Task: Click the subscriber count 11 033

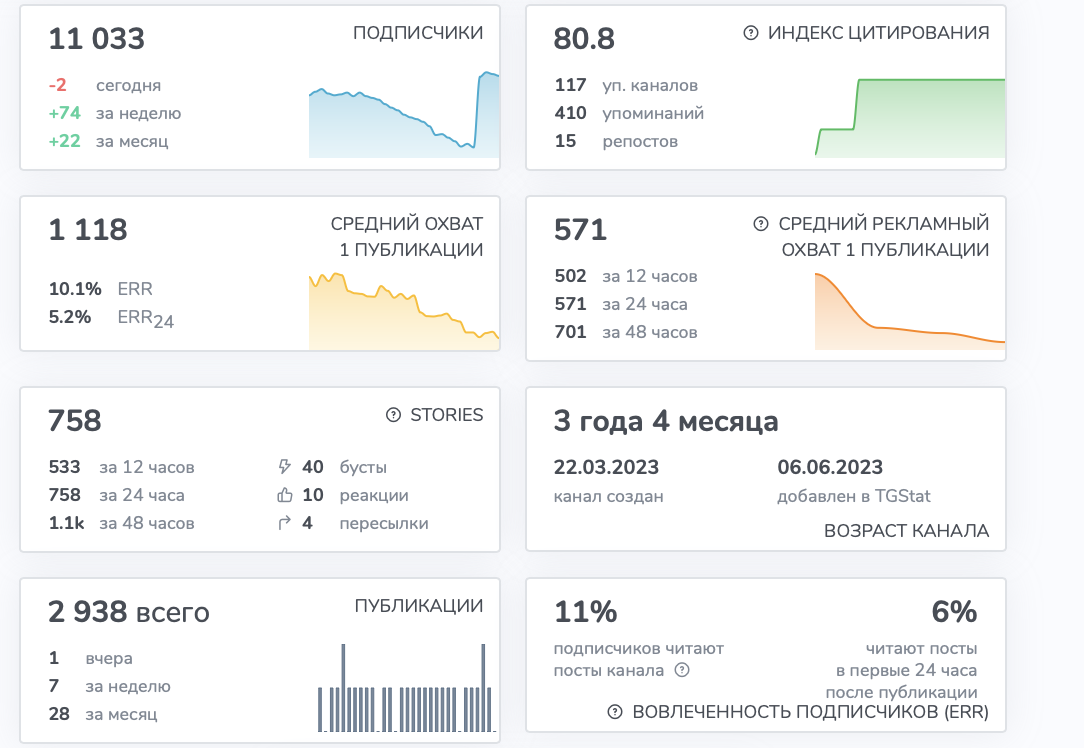Action: click(97, 39)
